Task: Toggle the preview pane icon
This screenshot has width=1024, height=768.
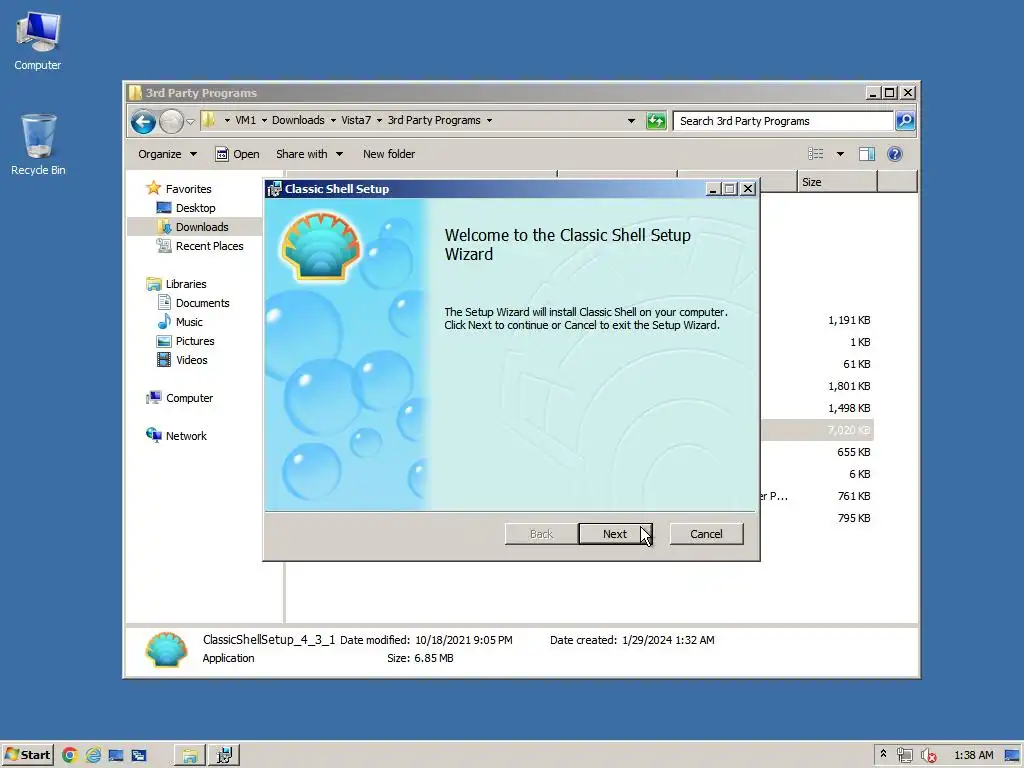Action: [867, 154]
